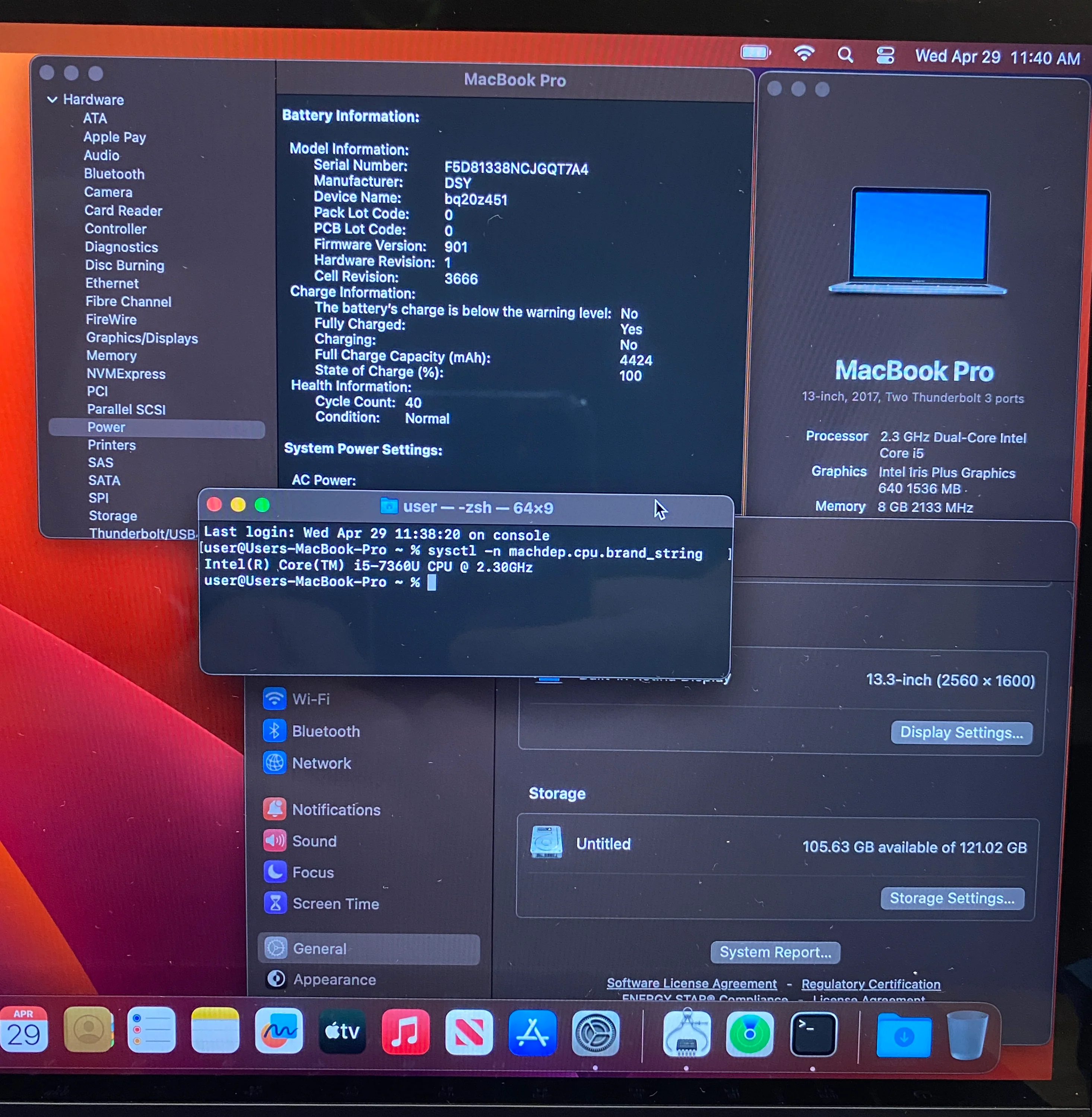Click the battery icon in the menu bar
Image resolution: width=1092 pixels, height=1117 pixels.
click(755, 53)
